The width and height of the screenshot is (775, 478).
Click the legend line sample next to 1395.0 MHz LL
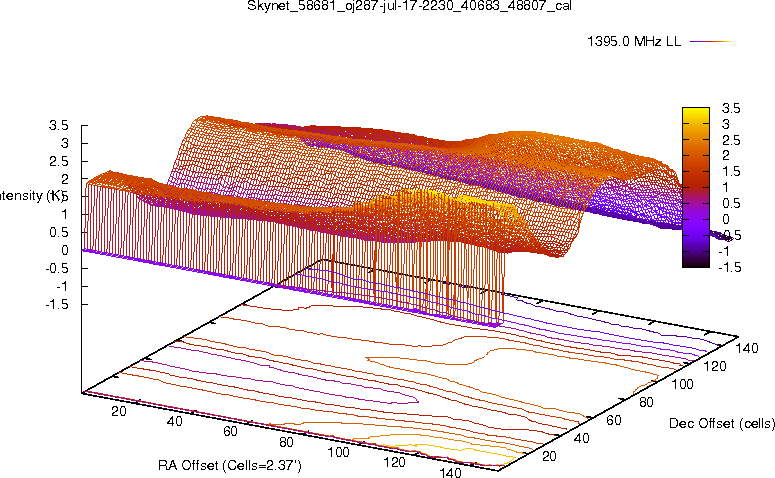point(710,42)
